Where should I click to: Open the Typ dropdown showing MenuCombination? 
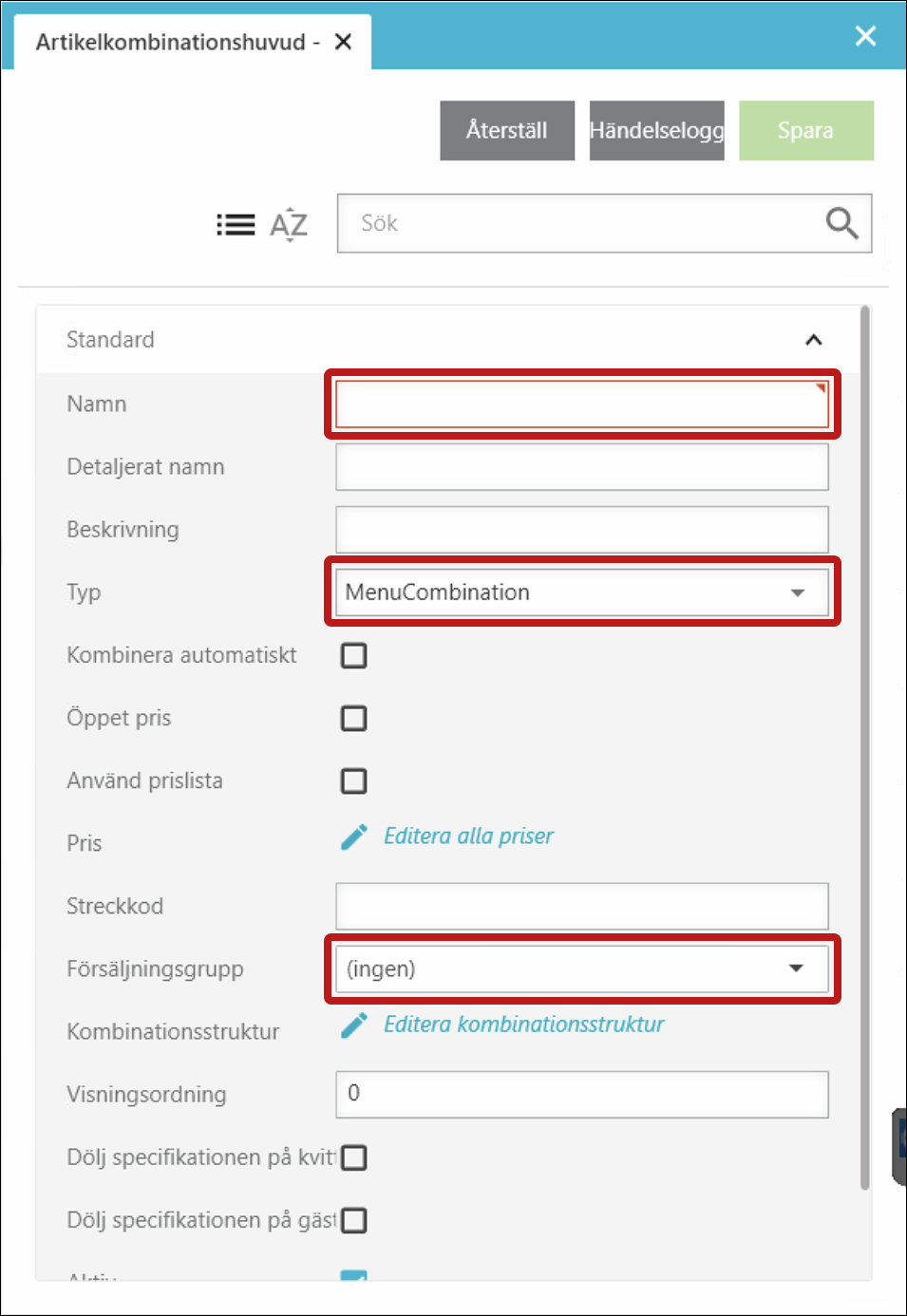click(581, 592)
